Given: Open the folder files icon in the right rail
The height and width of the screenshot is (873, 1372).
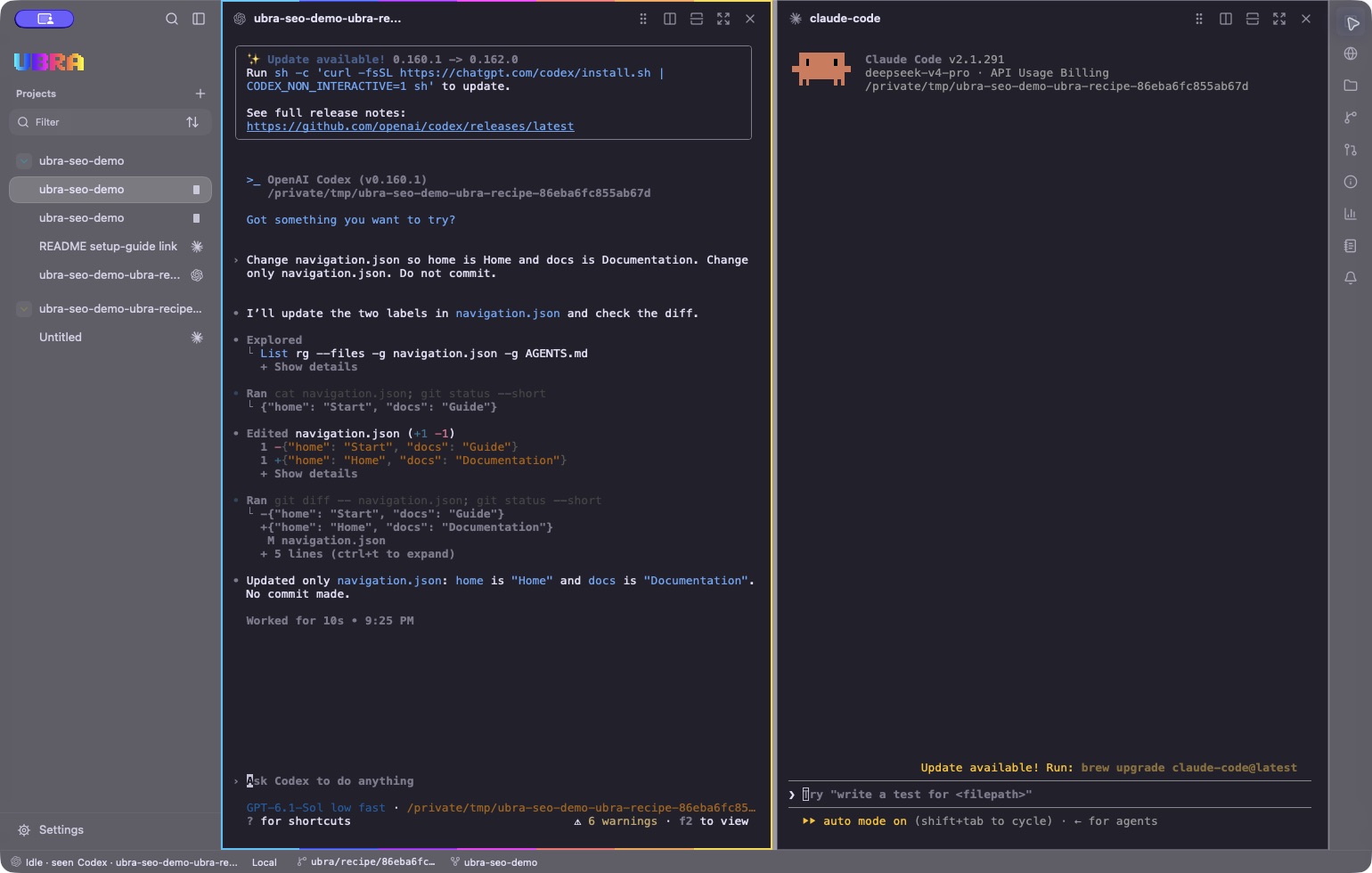Looking at the screenshot, I should [1351, 86].
